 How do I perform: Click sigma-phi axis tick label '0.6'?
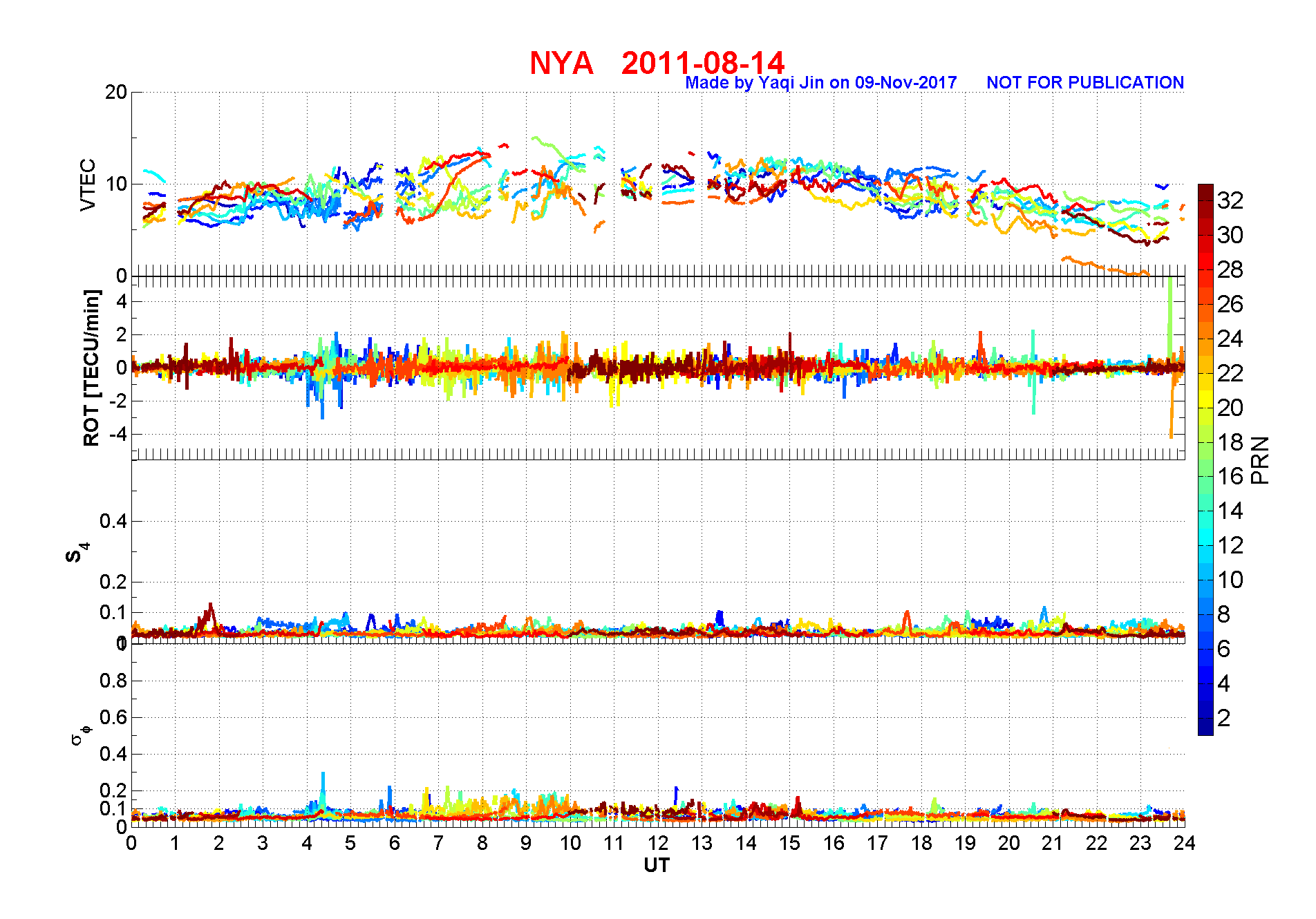click(113, 717)
